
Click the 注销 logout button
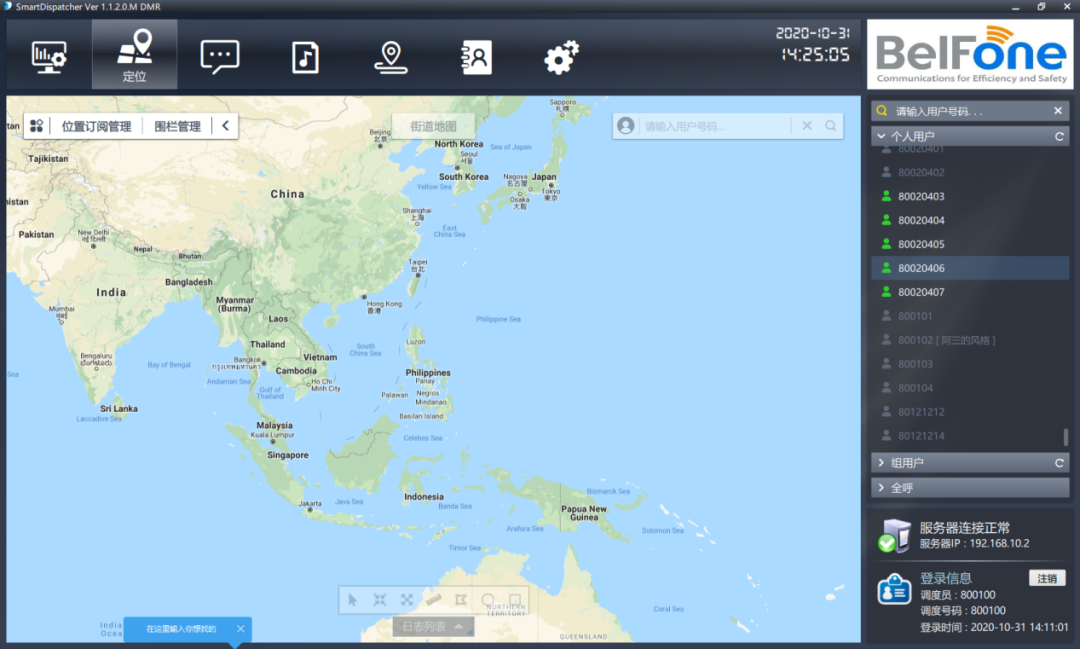1047,578
